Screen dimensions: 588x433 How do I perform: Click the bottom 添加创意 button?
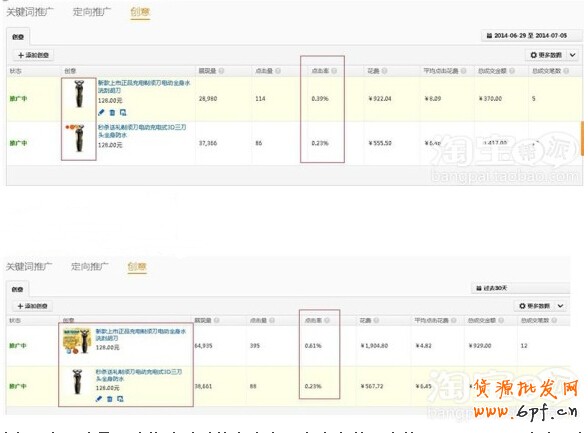(x=33, y=306)
